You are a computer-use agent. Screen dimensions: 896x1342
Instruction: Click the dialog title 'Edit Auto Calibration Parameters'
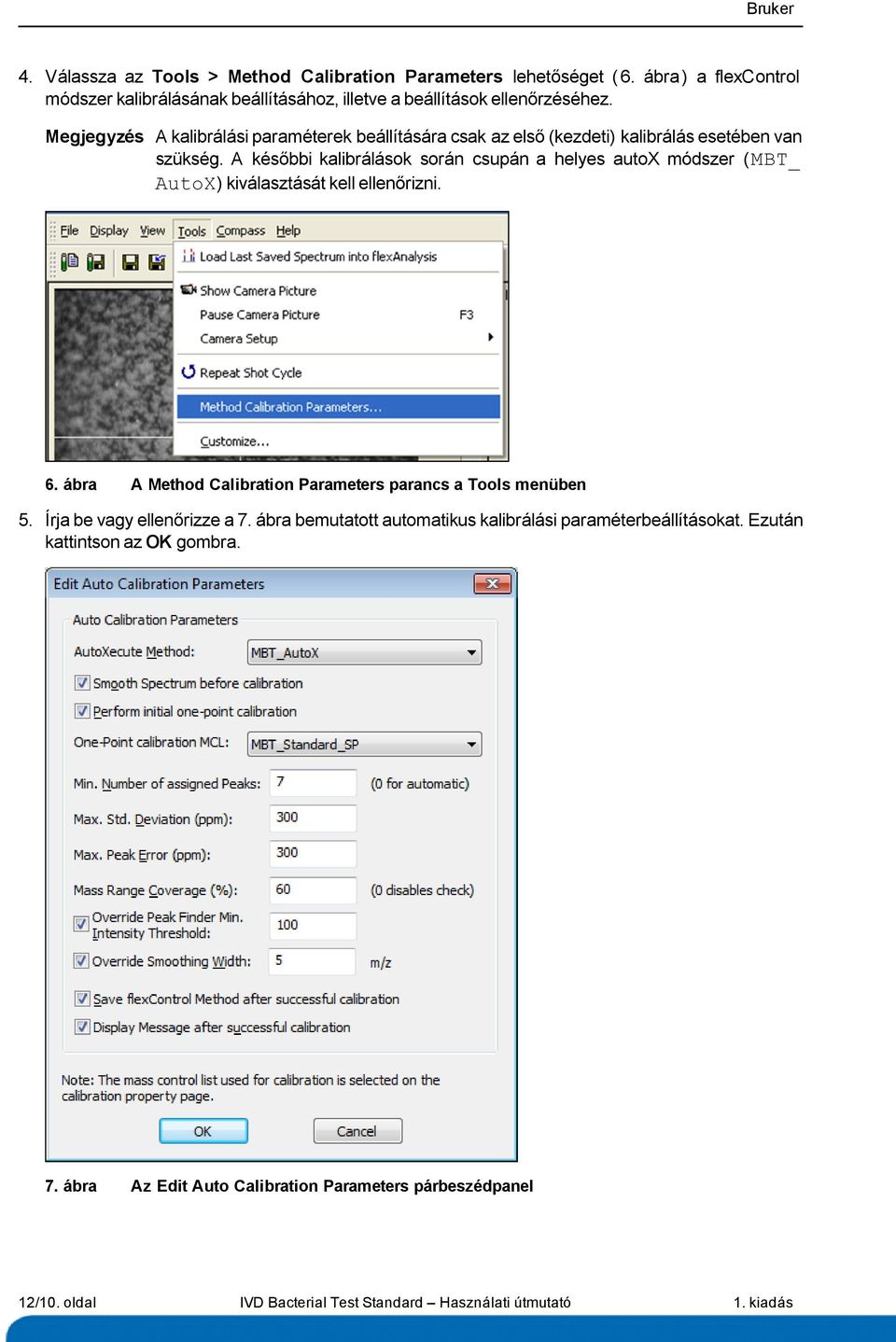[x=159, y=584]
